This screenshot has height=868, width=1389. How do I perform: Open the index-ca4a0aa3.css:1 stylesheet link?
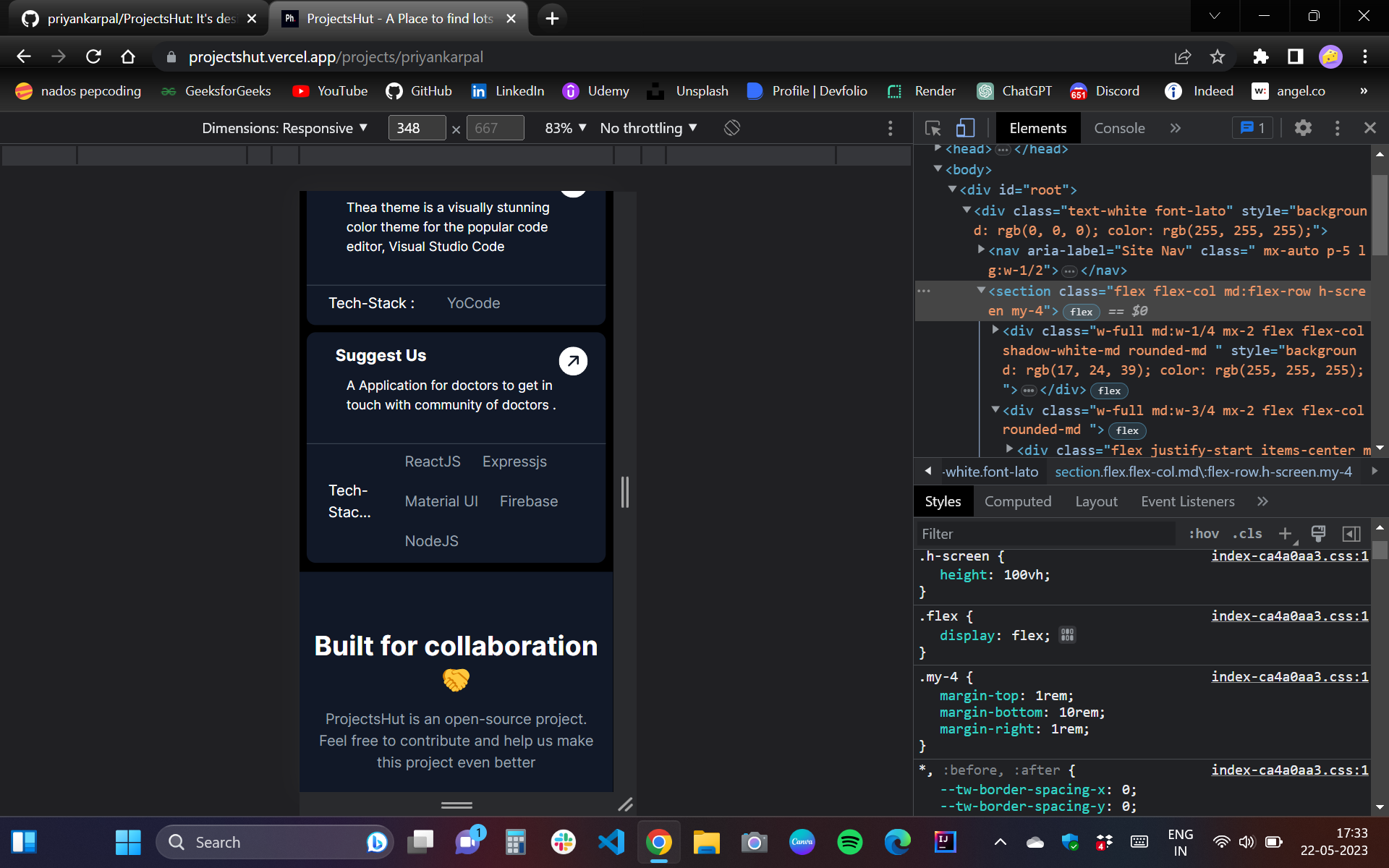click(1289, 556)
